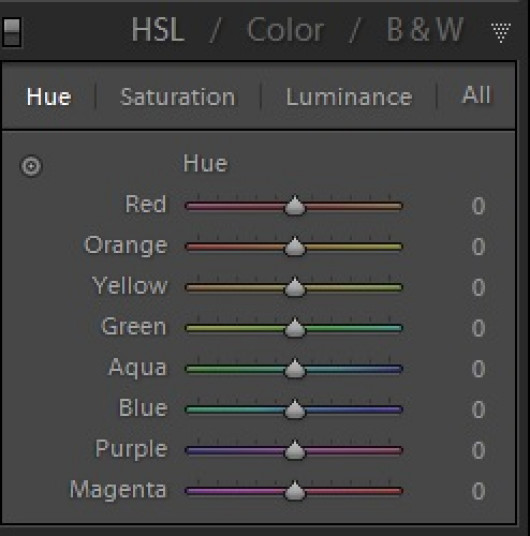Select the HSL panel mode

point(158,30)
